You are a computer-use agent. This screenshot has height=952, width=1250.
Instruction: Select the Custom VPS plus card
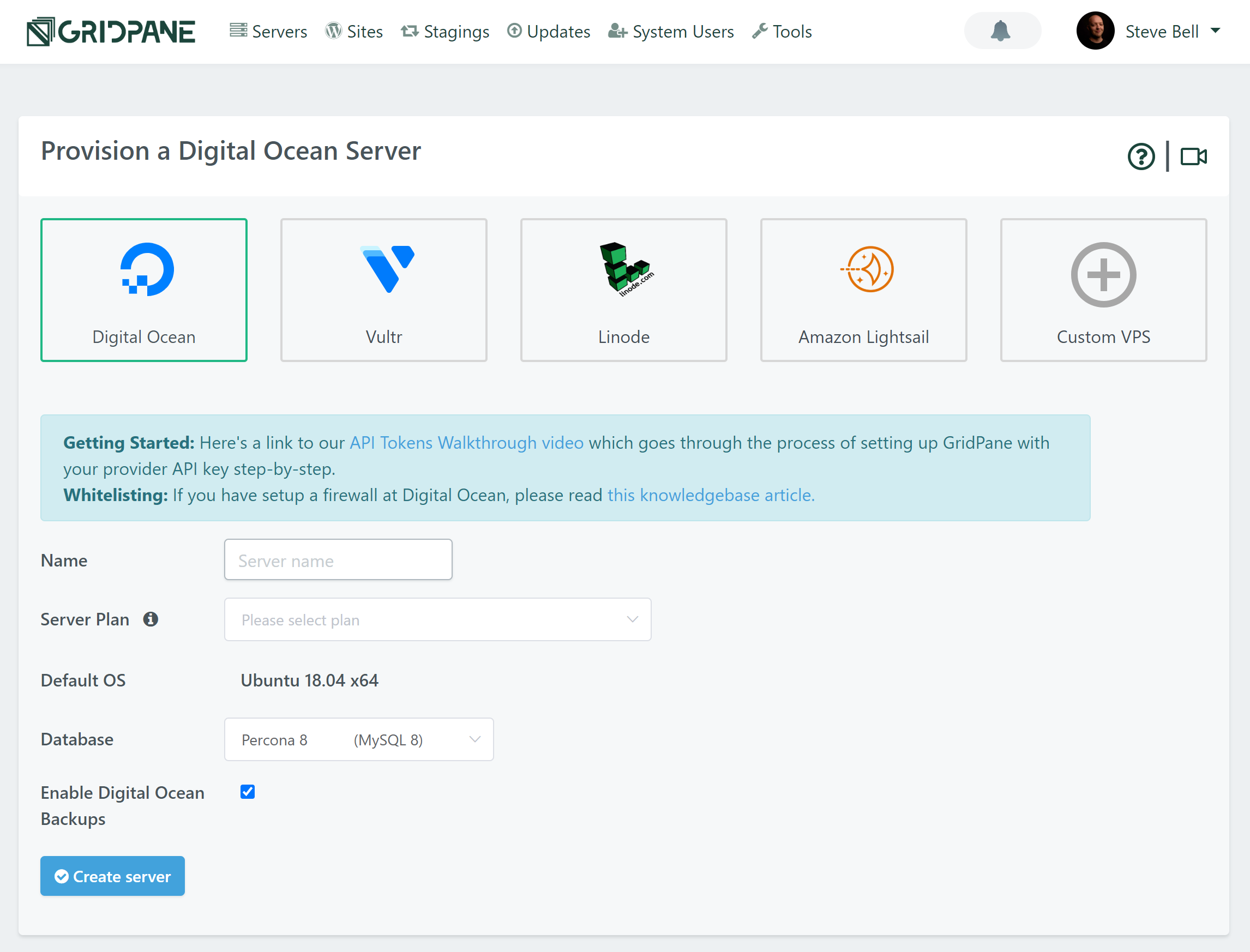(1103, 290)
